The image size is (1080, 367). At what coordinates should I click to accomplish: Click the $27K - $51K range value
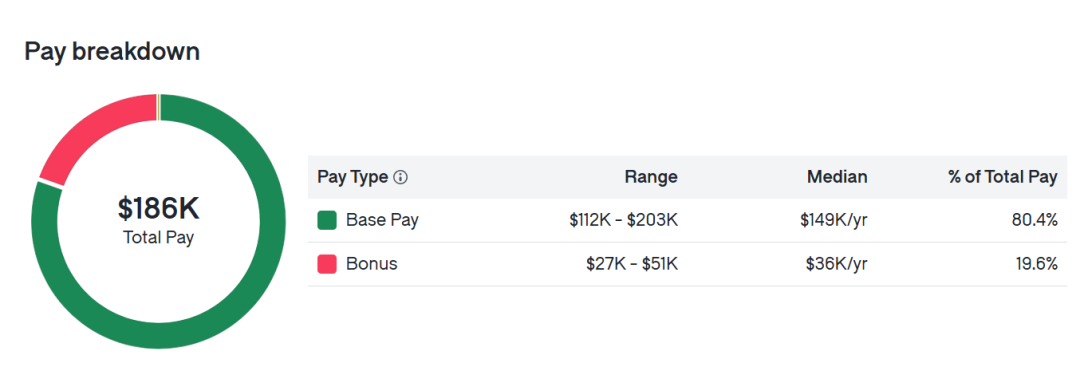(632, 264)
